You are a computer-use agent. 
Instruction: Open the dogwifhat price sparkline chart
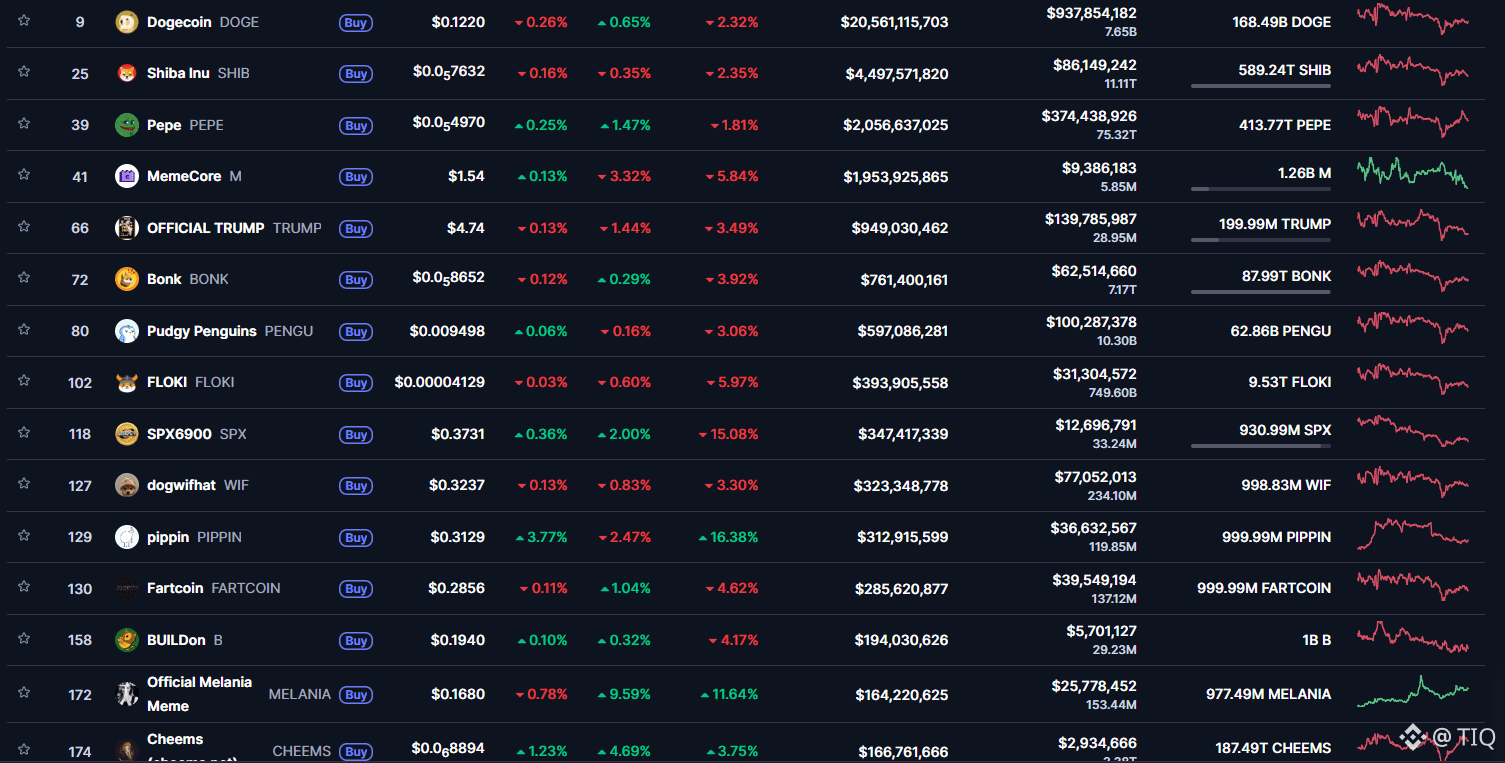click(1412, 481)
